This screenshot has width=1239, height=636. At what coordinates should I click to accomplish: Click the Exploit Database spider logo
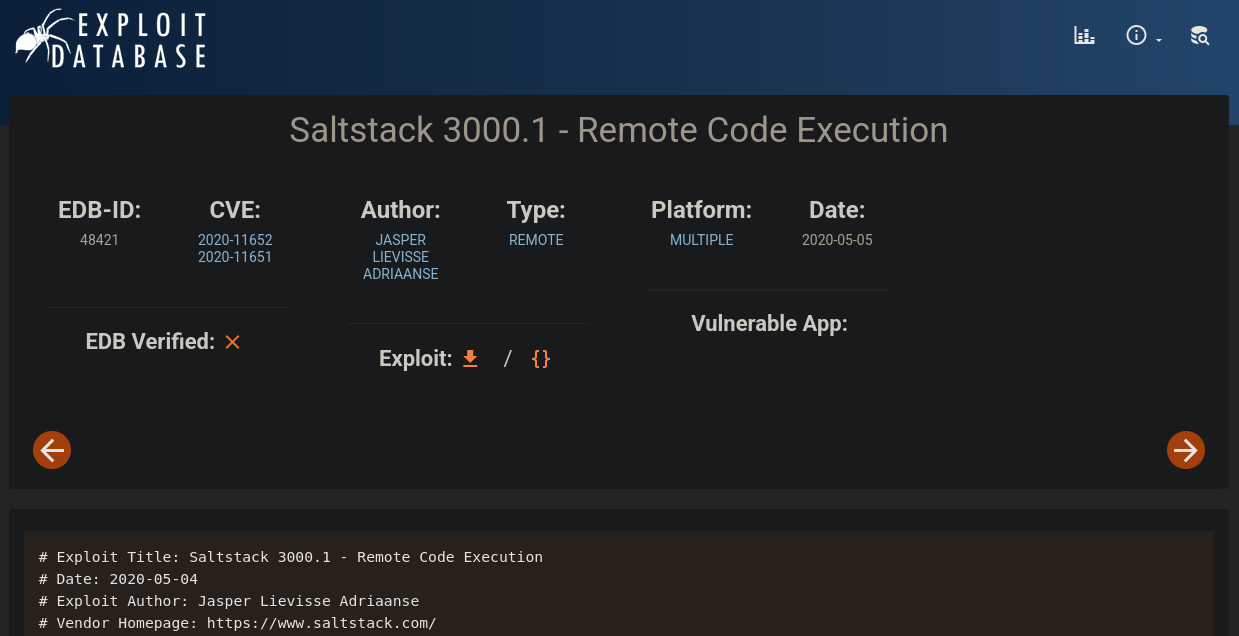tap(110, 40)
